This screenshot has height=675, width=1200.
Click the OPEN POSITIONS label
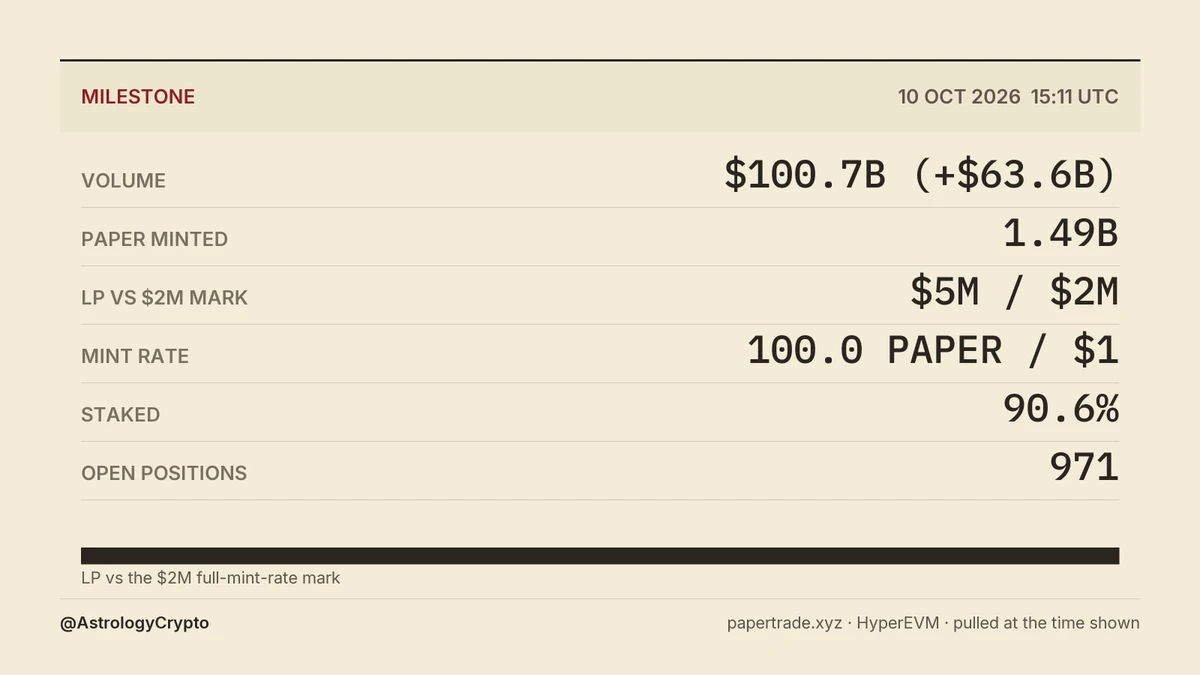164,473
